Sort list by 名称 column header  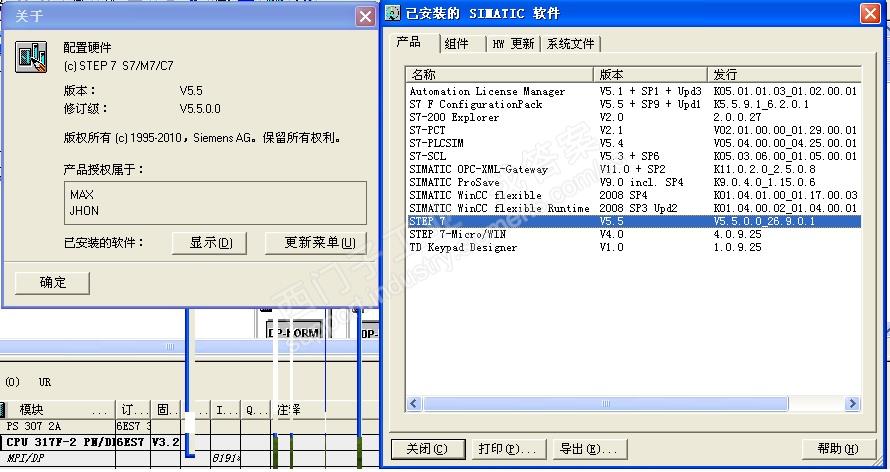(x=499, y=74)
